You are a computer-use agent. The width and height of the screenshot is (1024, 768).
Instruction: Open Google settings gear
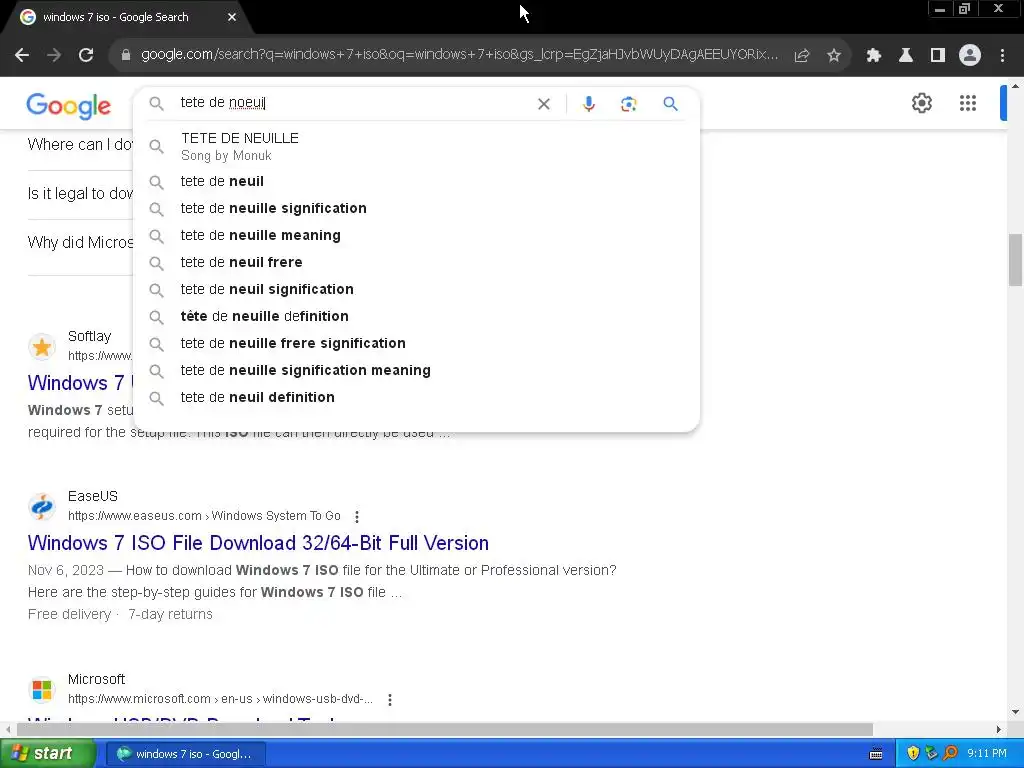click(x=921, y=103)
